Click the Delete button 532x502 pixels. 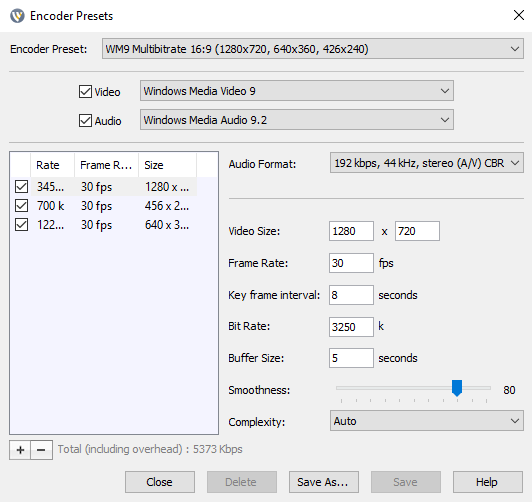coord(242,482)
